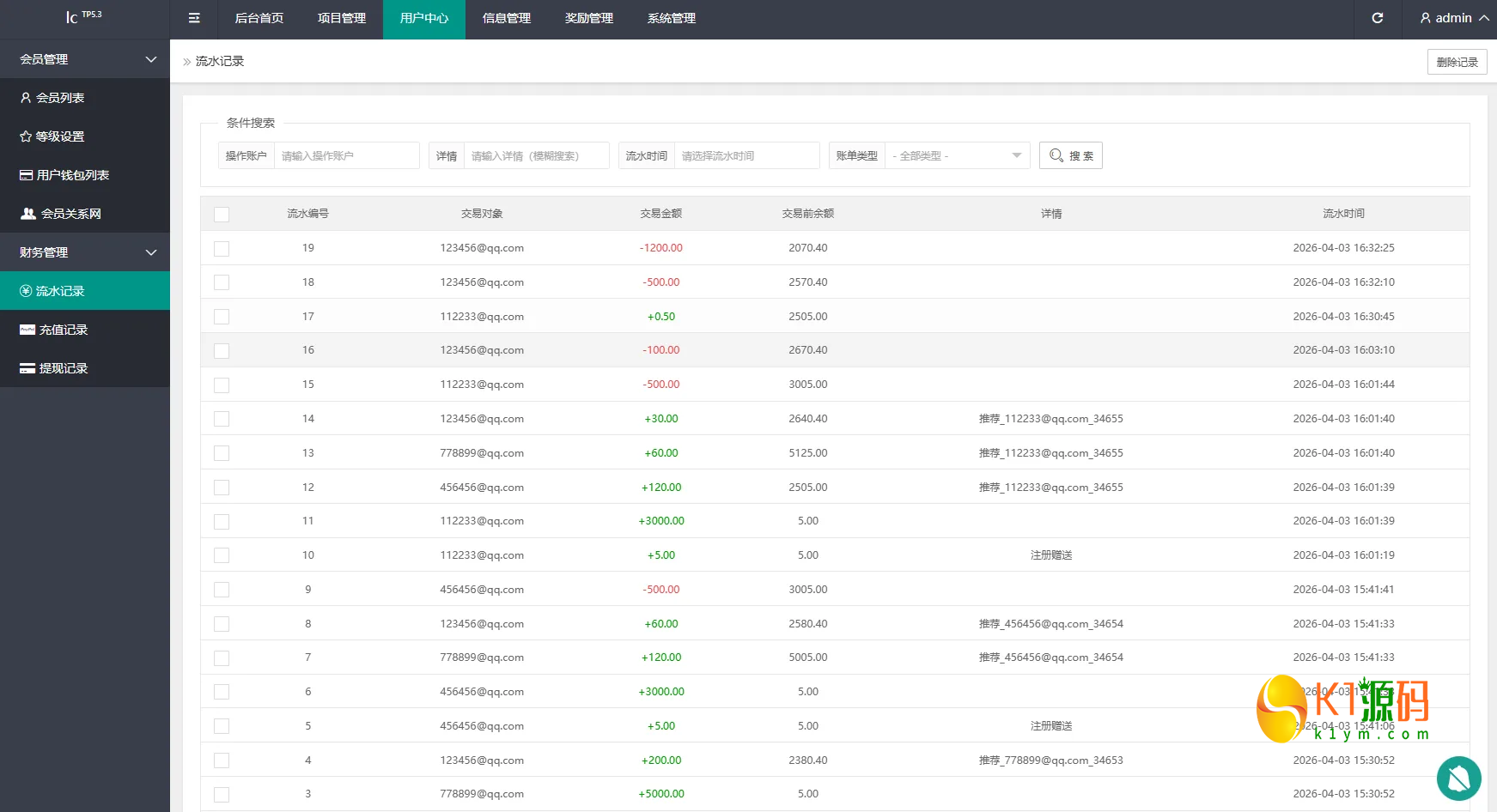Image resolution: width=1497 pixels, height=812 pixels.
Task: Tick the select-all checkbox in table header
Action: 222,215
